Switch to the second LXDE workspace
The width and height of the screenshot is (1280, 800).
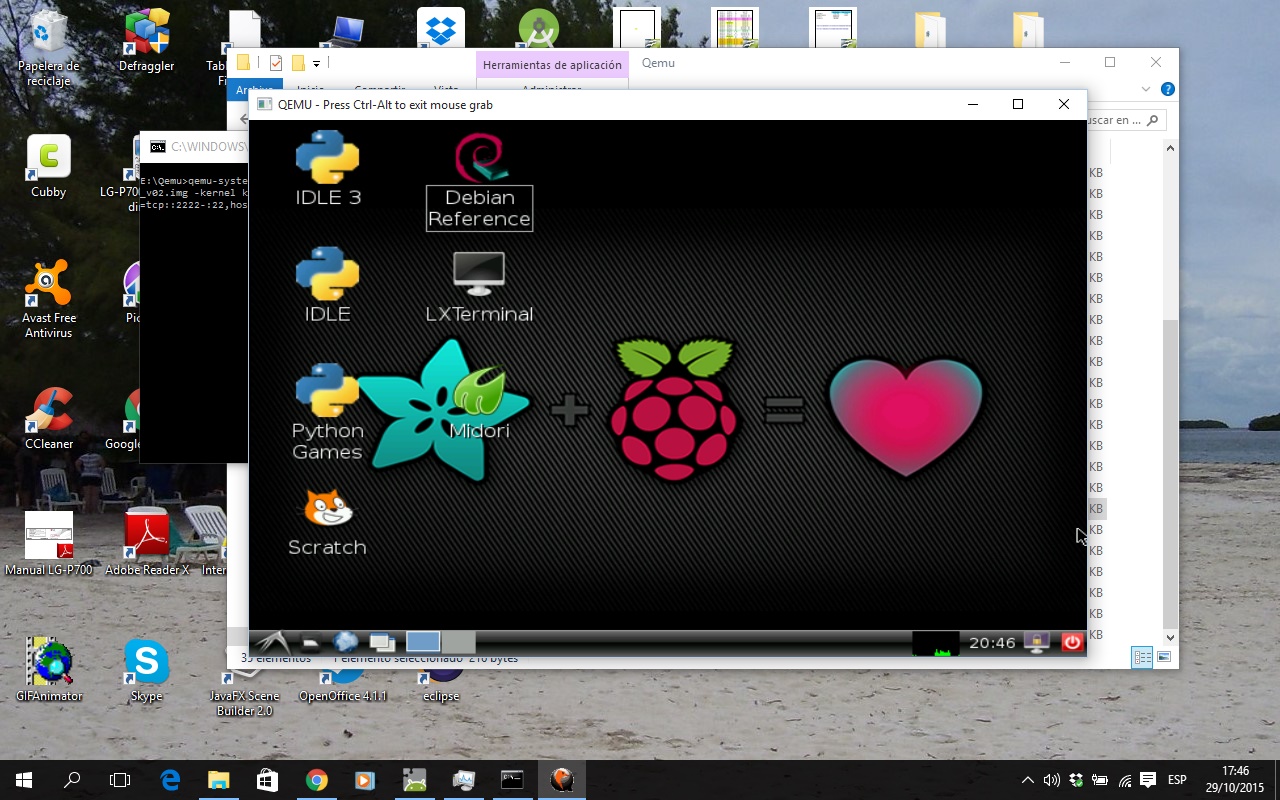point(457,641)
